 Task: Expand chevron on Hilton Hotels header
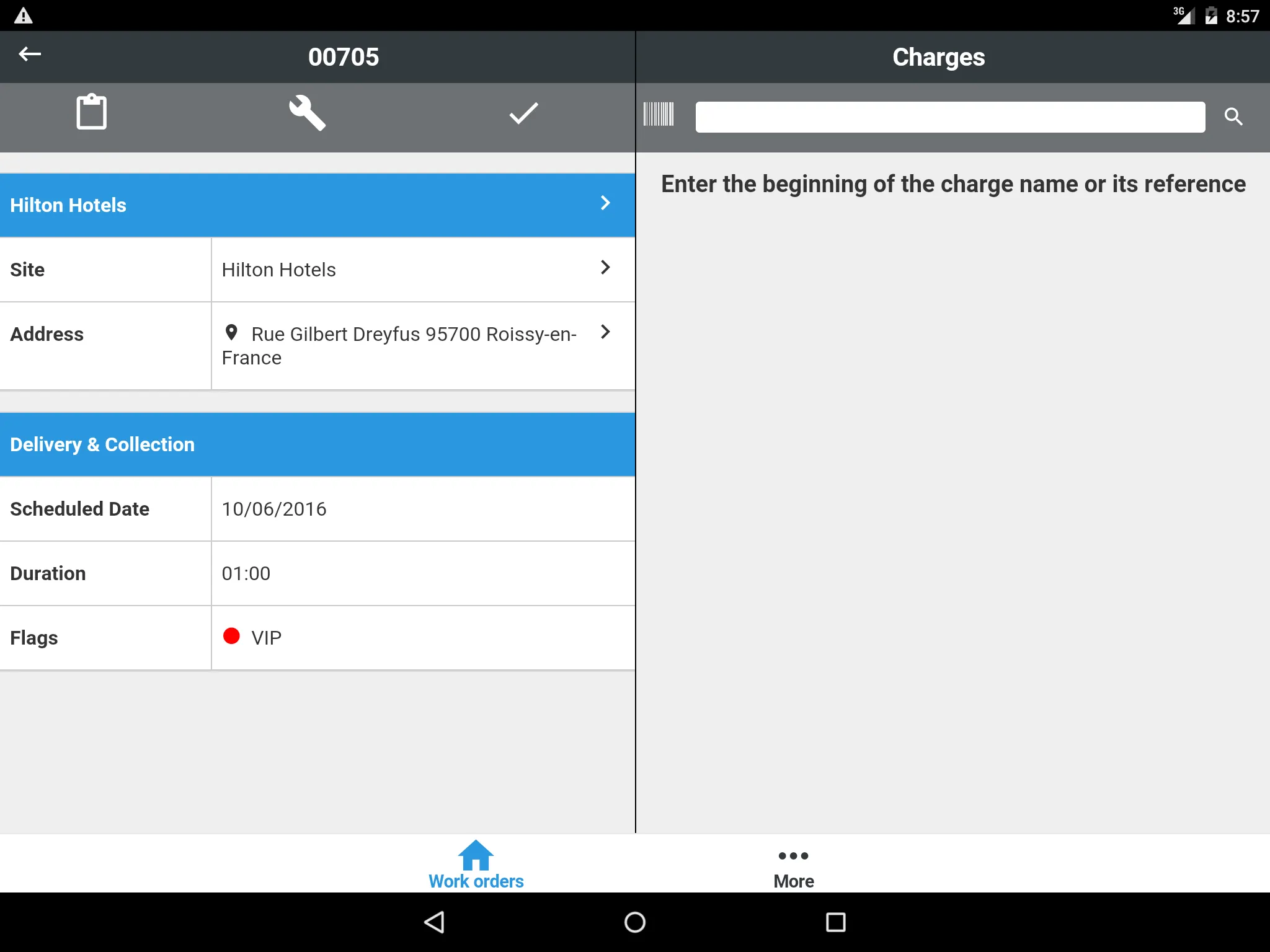[x=605, y=203]
